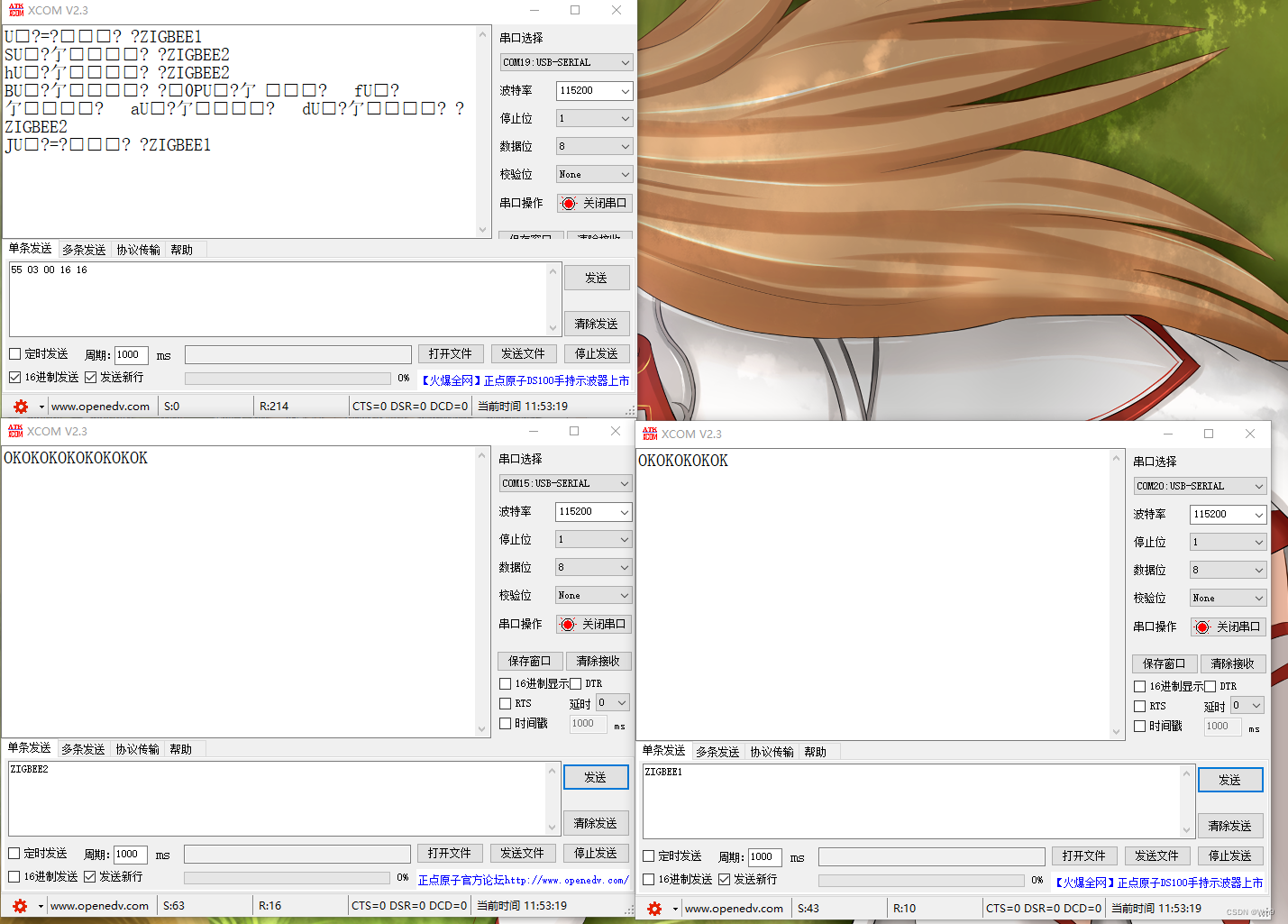Open settings gear in COM19 window status bar
Screen dimensions: 1288x924
click(x=21, y=407)
